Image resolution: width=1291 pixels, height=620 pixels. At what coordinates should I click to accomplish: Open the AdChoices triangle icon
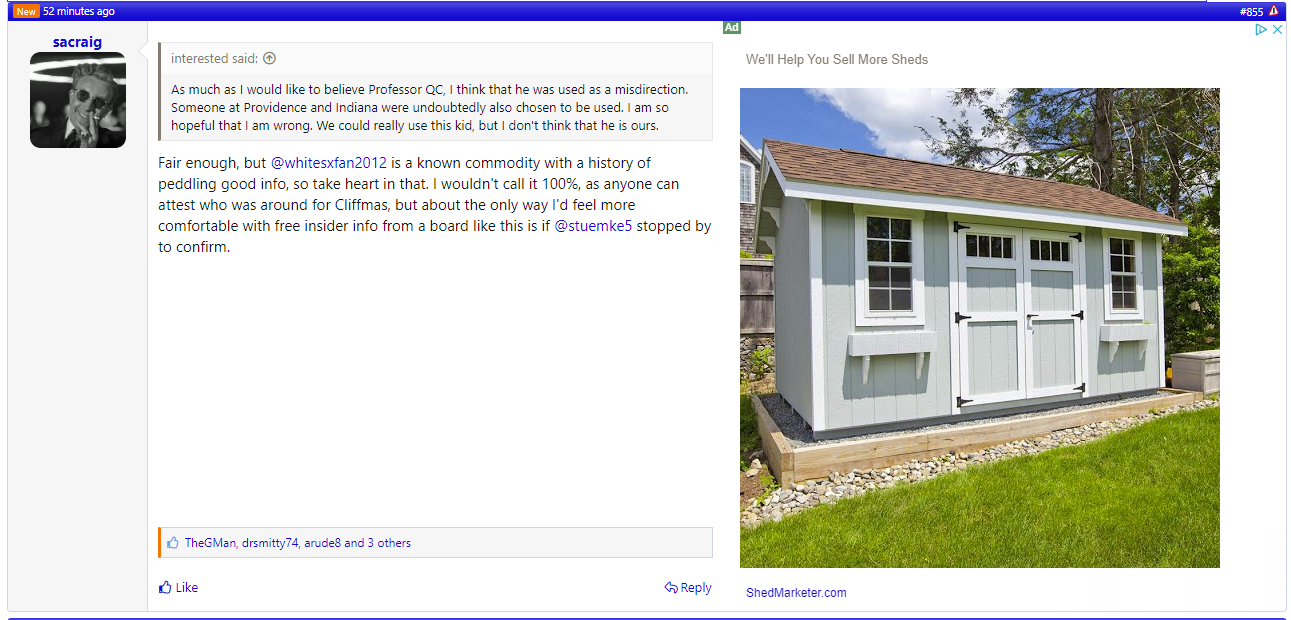(1262, 30)
